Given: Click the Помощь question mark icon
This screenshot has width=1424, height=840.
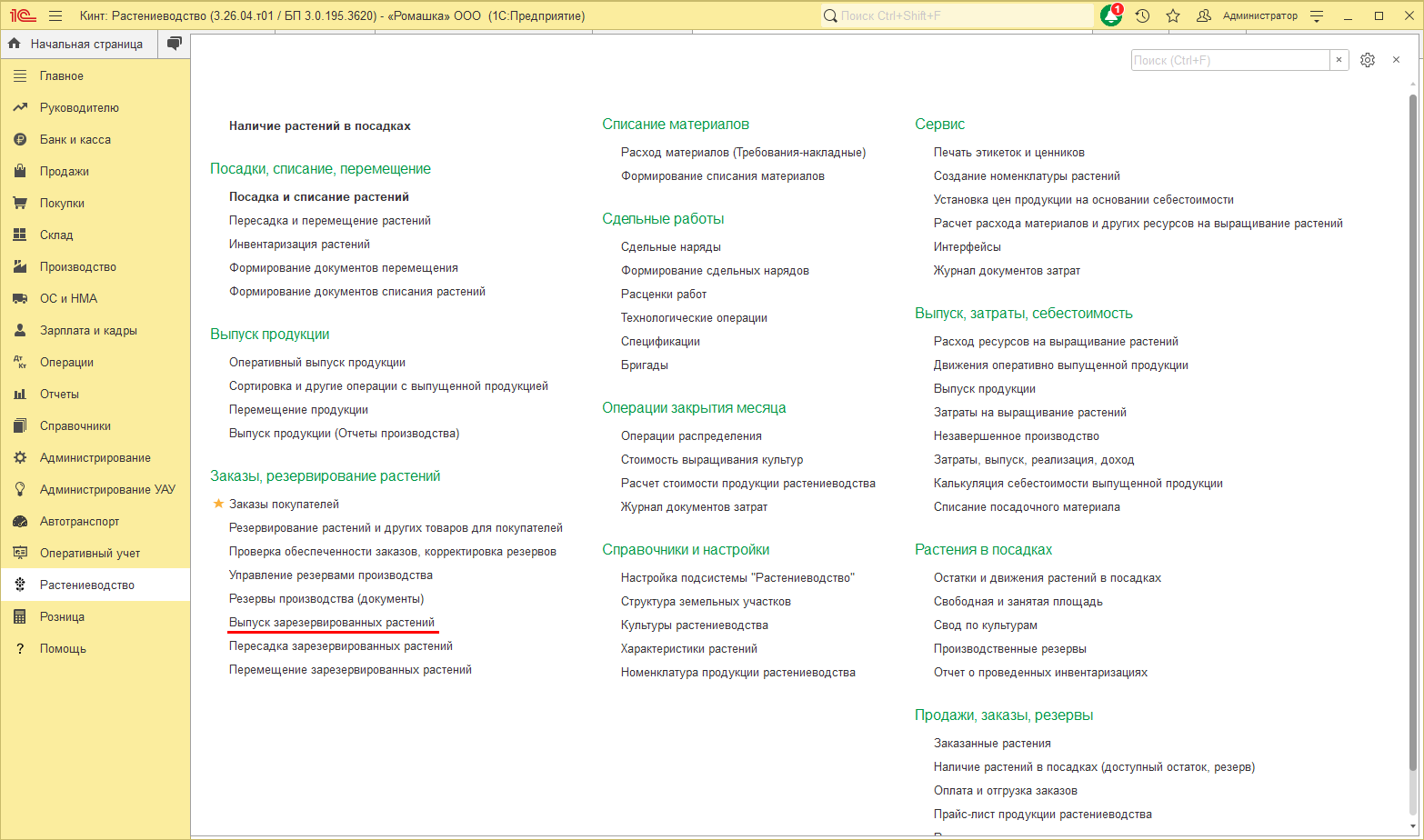Looking at the screenshot, I should (20, 649).
